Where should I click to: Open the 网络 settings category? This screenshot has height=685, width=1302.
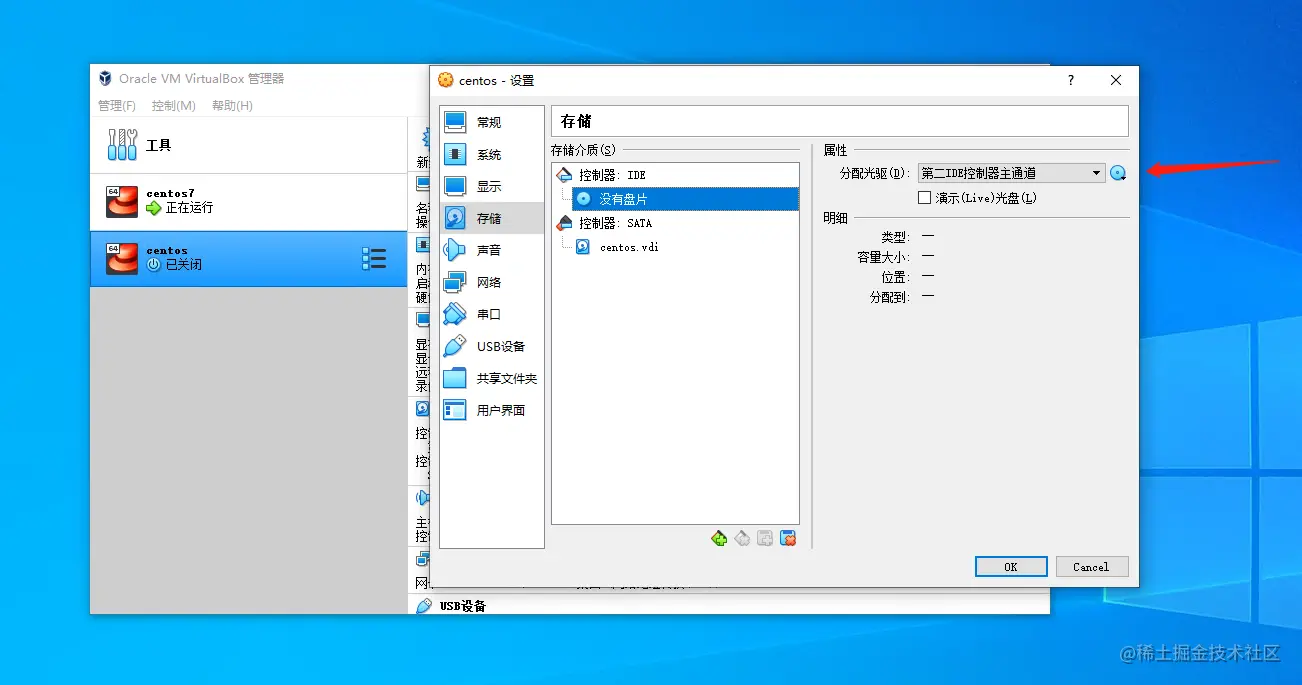(491, 282)
